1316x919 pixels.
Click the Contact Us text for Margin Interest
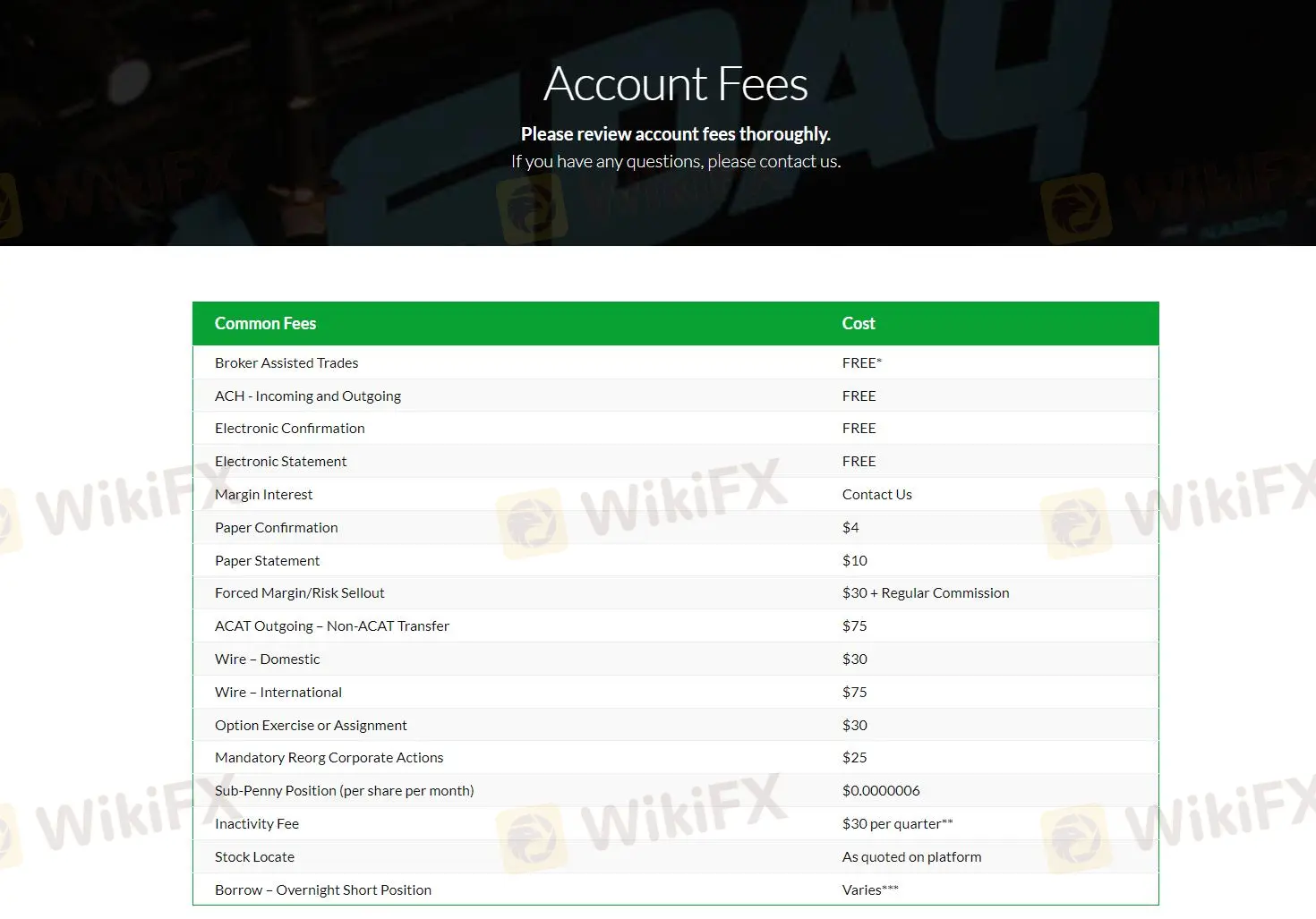pos(876,494)
